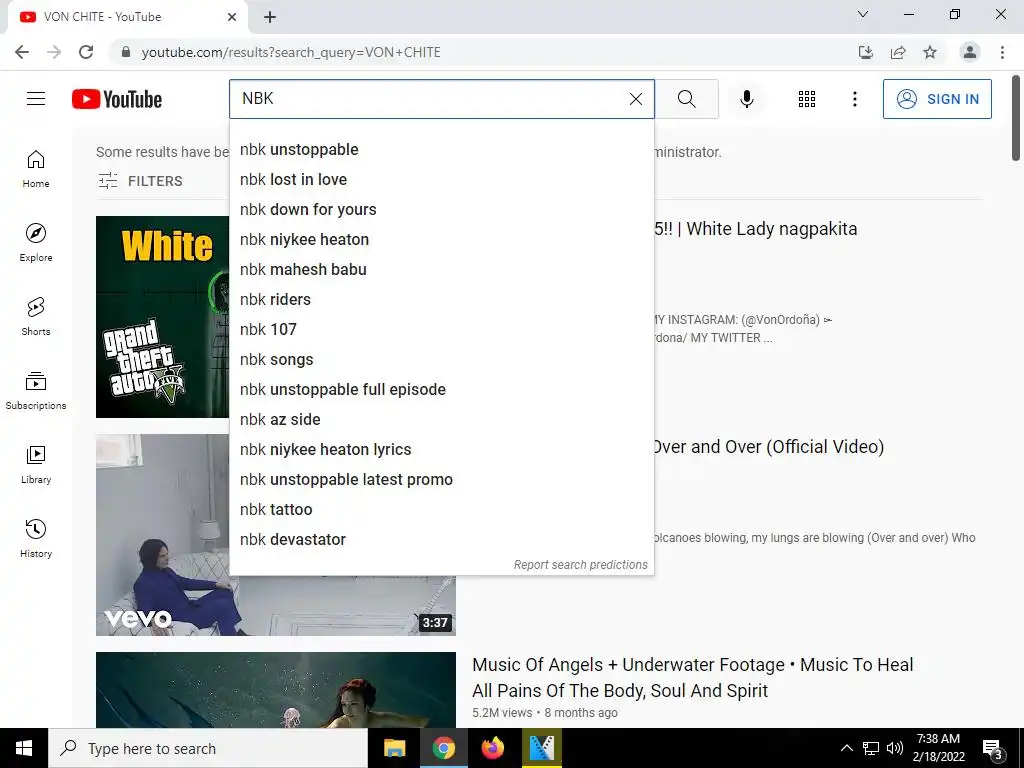
Task: Open the YouTube hamburger guide menu
Action: 36,99
